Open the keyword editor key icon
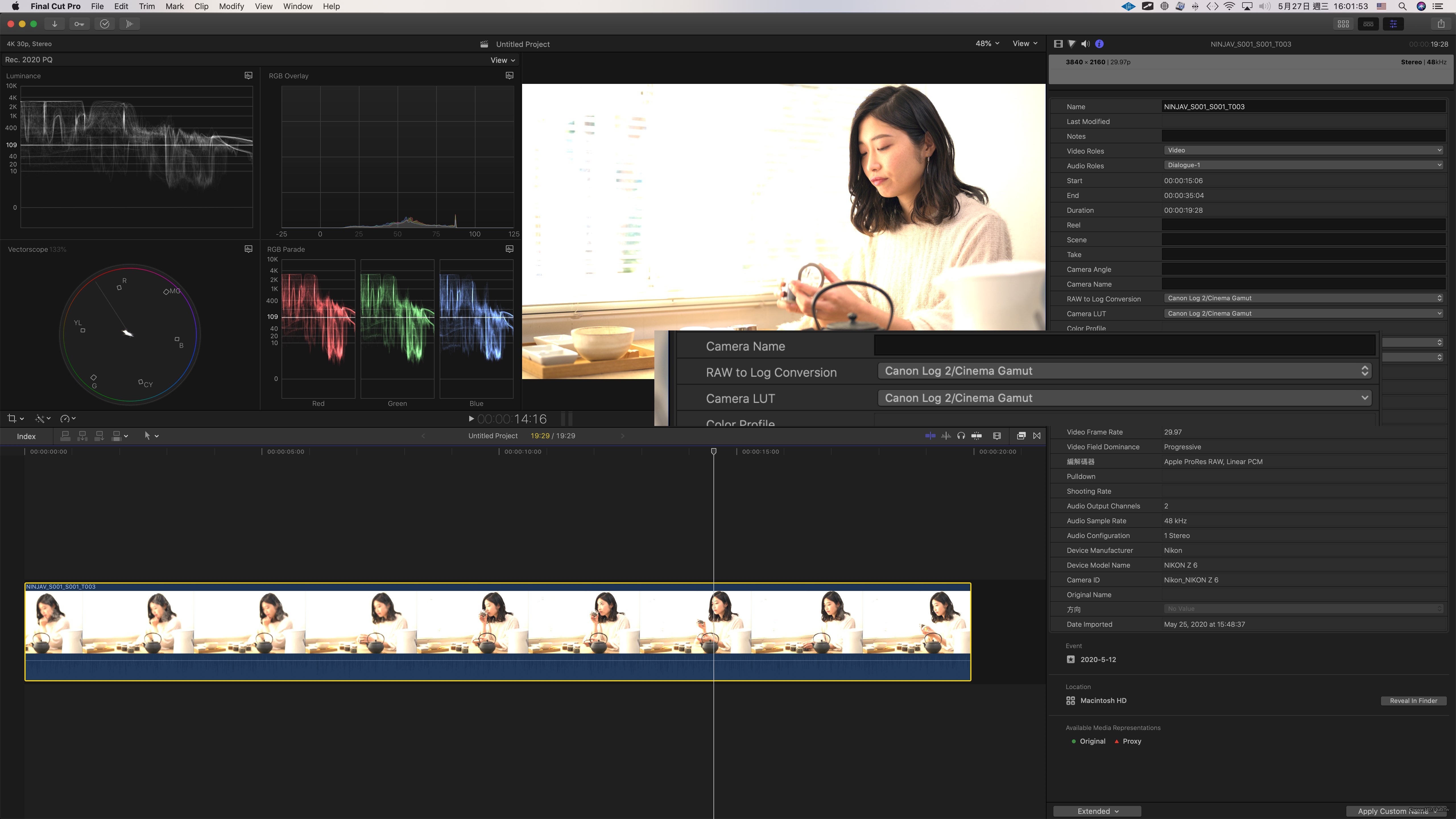The width and height of the screenshot is (1456, 819). pos(79,24)
